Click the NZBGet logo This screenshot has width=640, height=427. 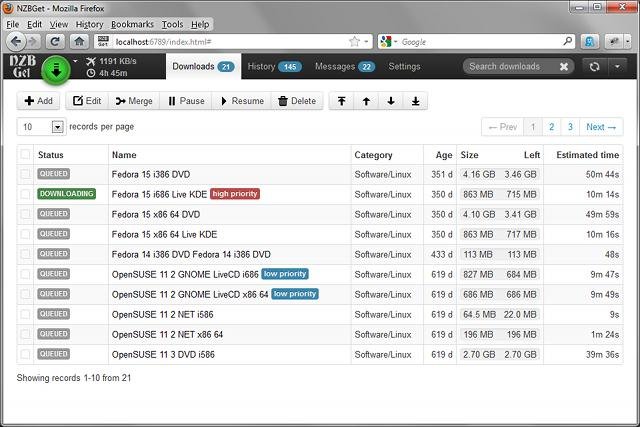tap(22, 67)
